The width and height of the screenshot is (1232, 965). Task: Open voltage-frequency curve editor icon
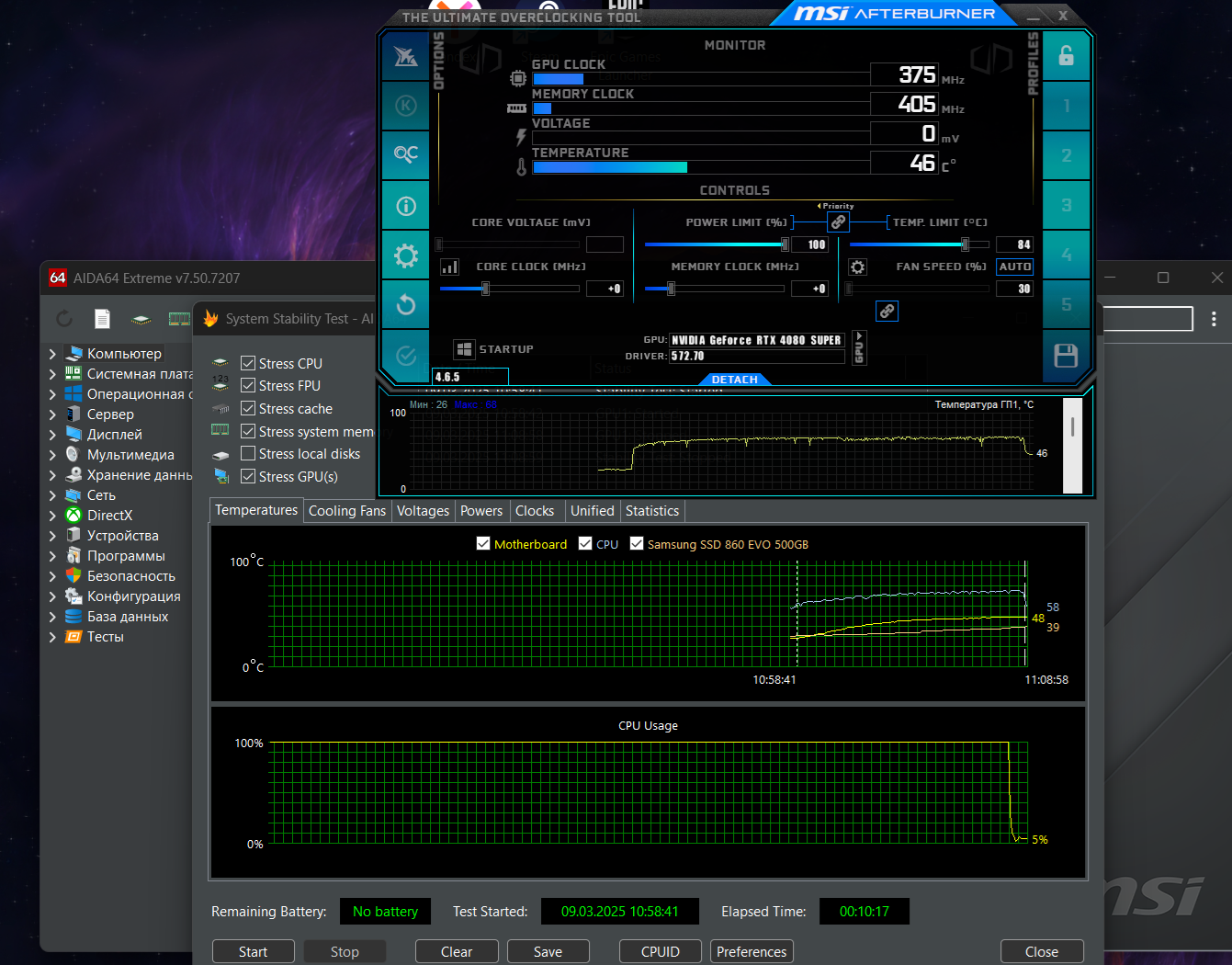(450, 267)
